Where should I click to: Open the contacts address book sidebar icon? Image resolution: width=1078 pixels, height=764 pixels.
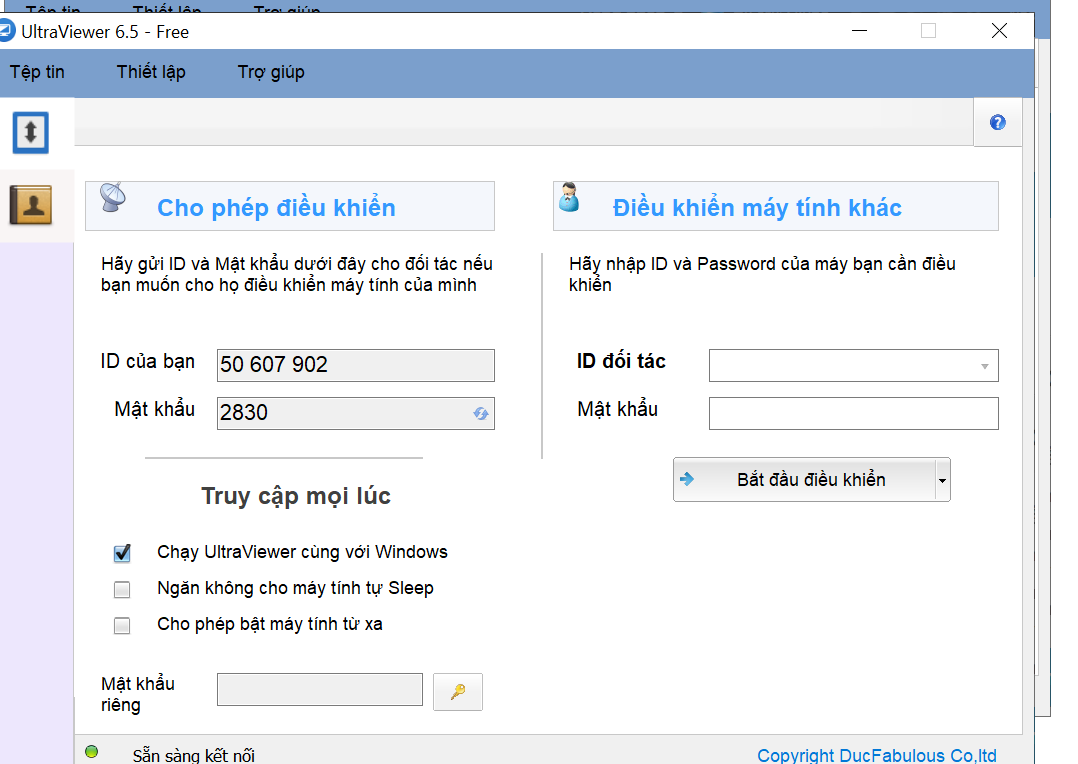pos(30,205)
